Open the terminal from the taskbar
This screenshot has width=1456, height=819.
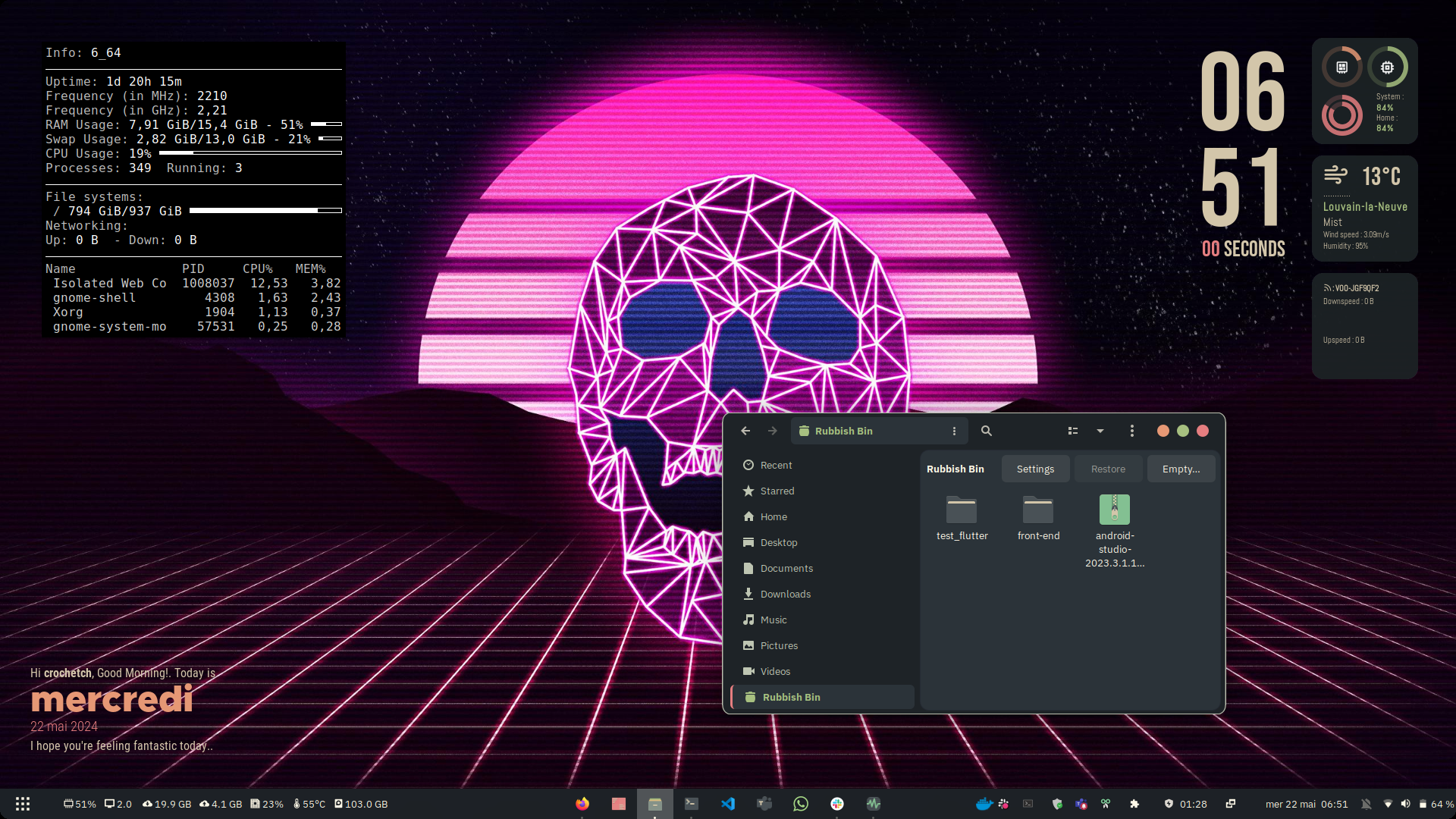click(x=692, y=804)
